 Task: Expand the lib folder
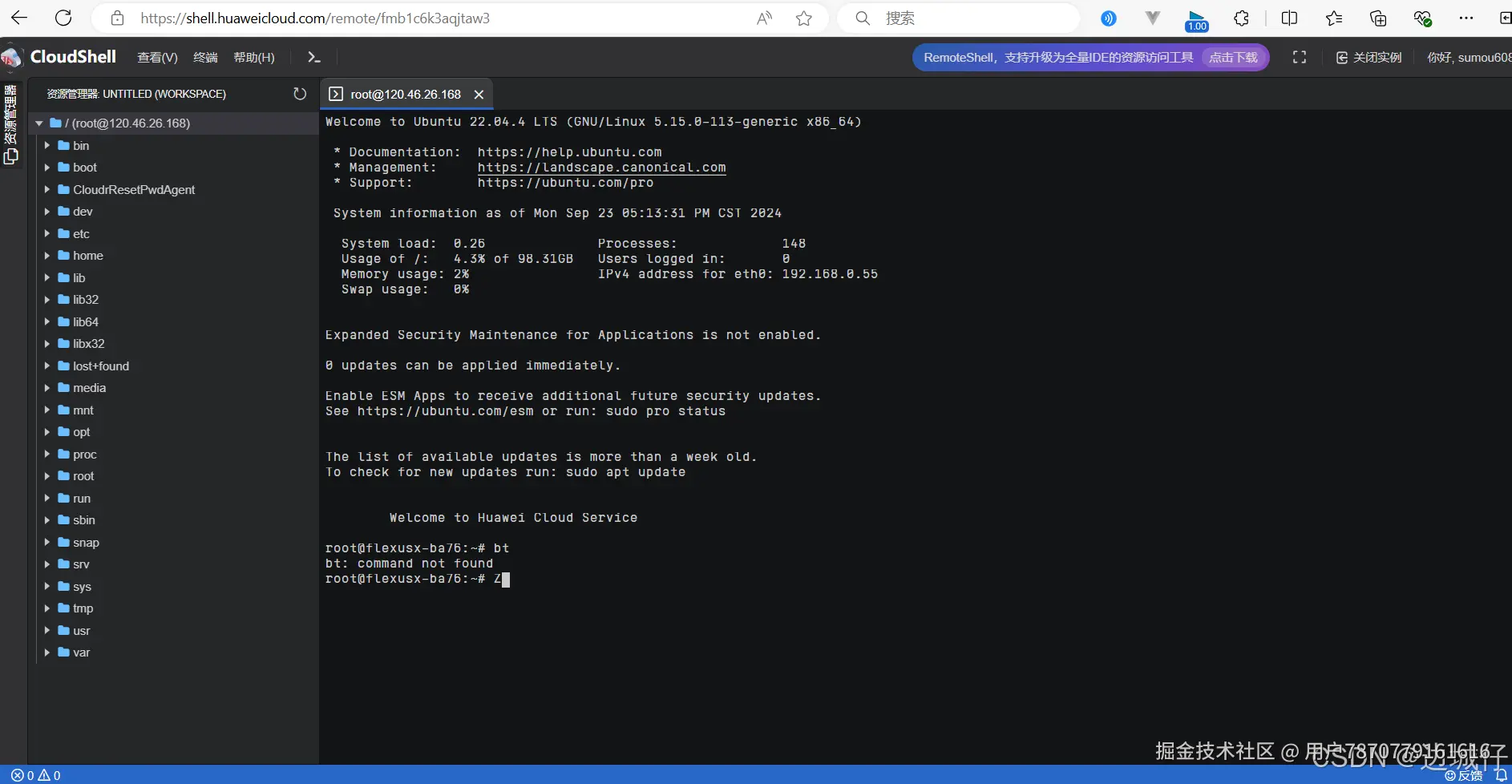click(x=46, y=278)
